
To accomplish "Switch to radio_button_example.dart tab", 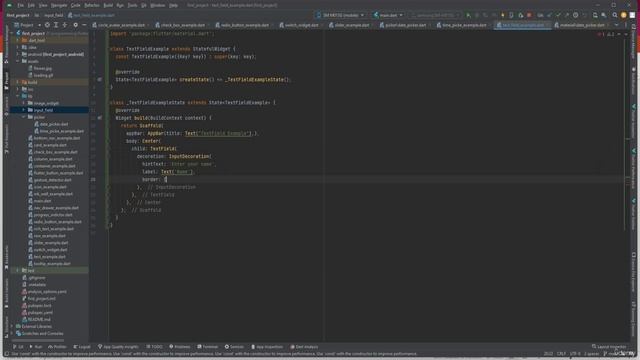I will click(x=244, y=25).
